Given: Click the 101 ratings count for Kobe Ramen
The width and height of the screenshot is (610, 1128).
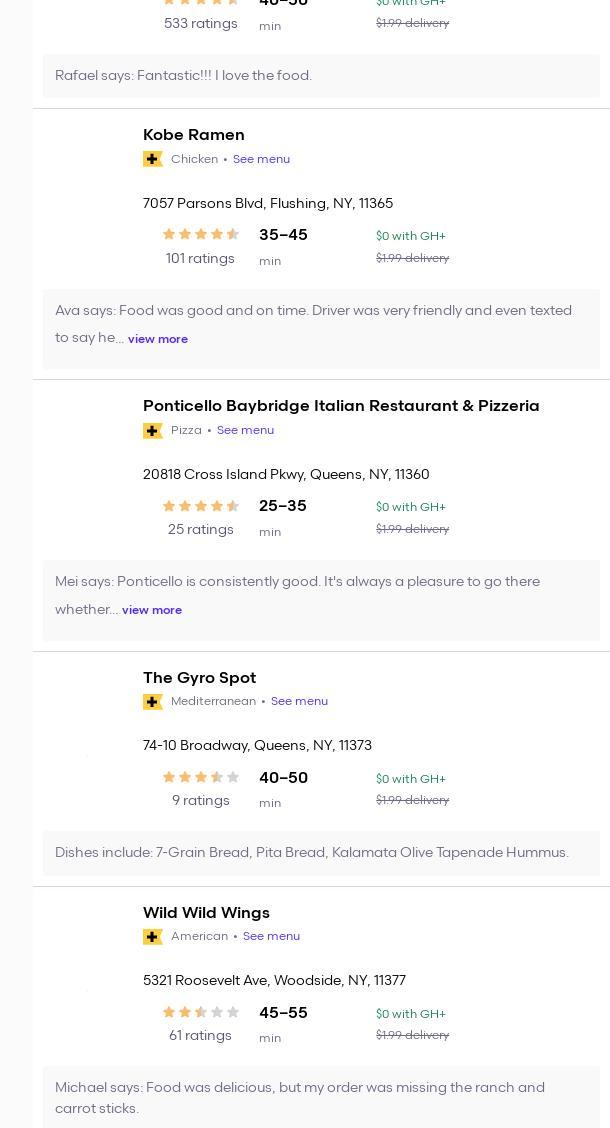Looking at the screenshot, I should pyautogui.click(x=200, y=259).
